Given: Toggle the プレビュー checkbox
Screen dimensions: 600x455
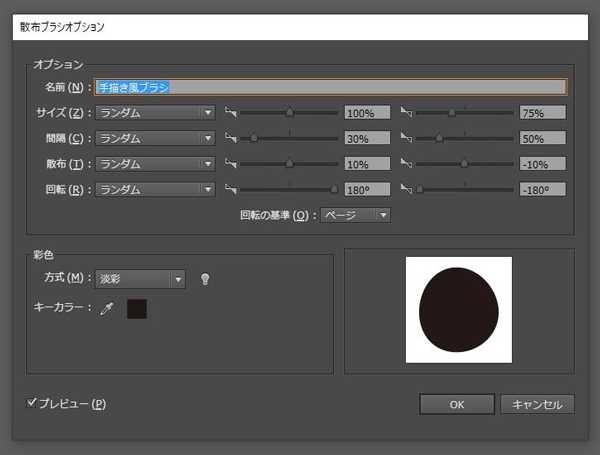Looking at the screenshot, I should [31, 403].
